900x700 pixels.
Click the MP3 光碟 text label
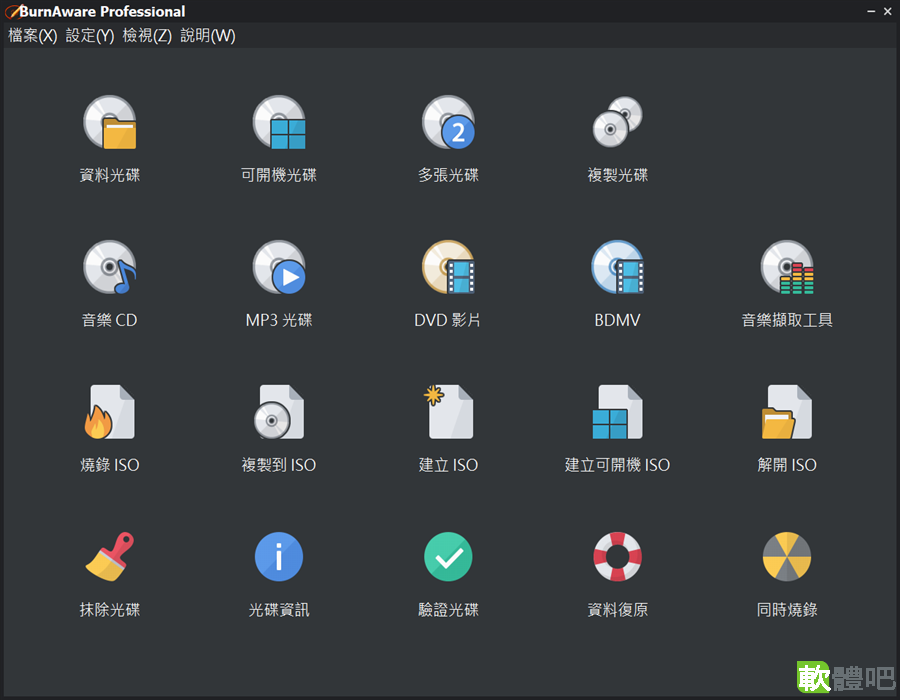279,320
